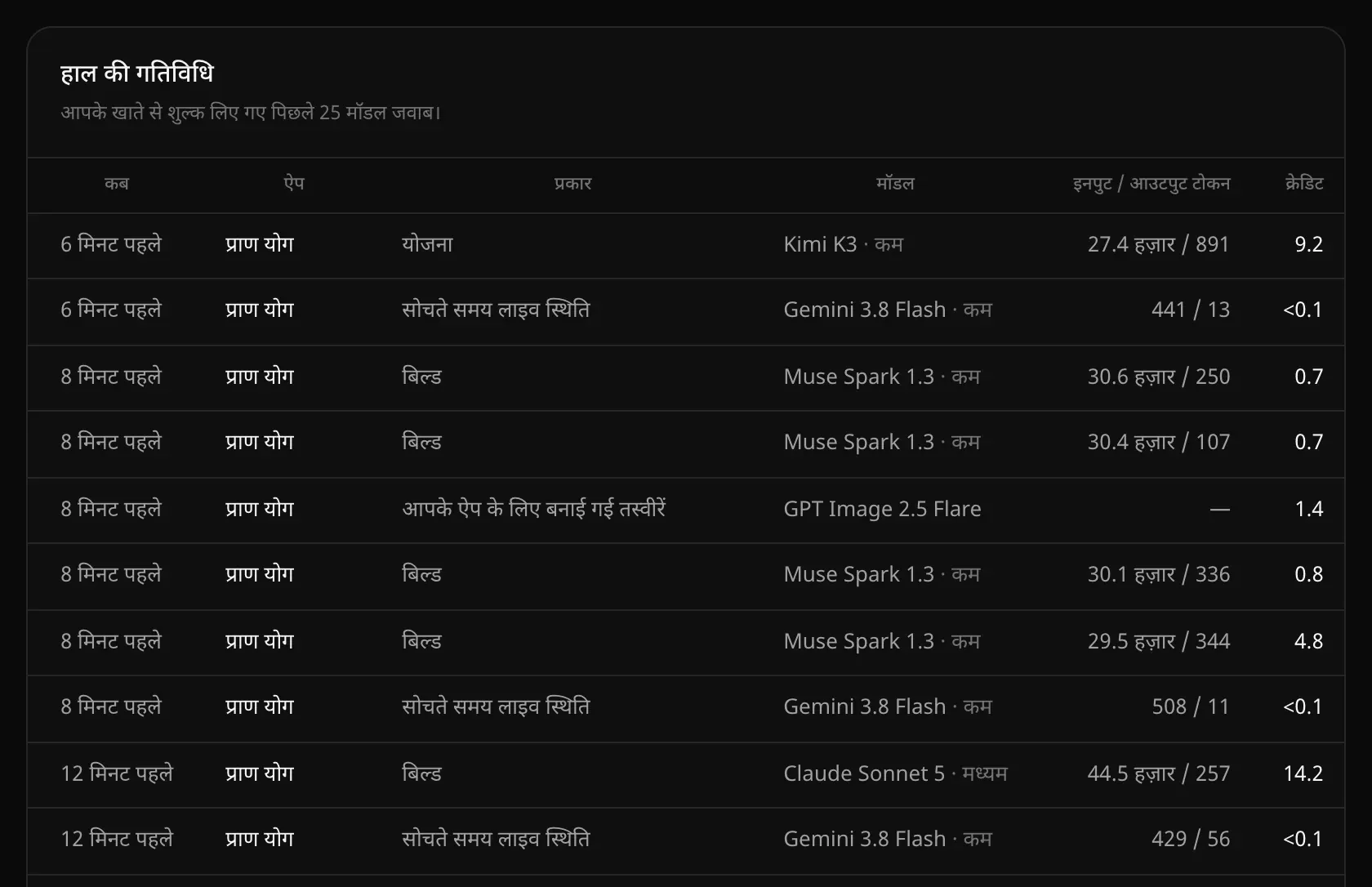
Task: Click the '27.4 हज़ार / 891' token value
Action: pos(1158,244)
